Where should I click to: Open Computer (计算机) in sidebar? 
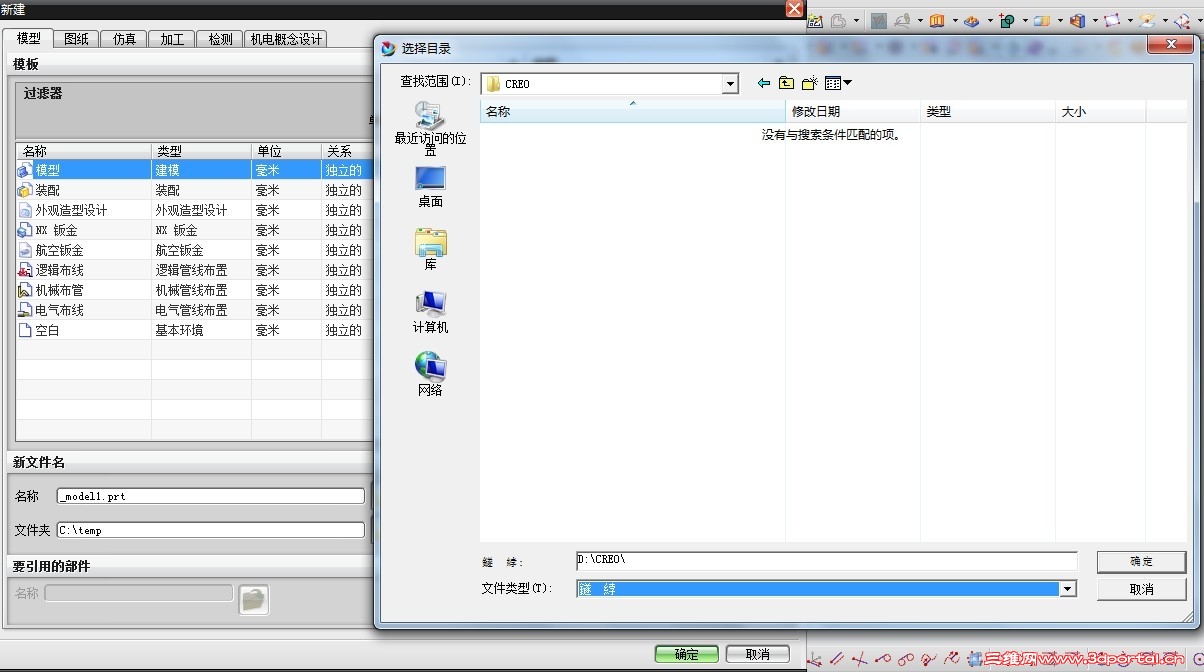point(430,312)
